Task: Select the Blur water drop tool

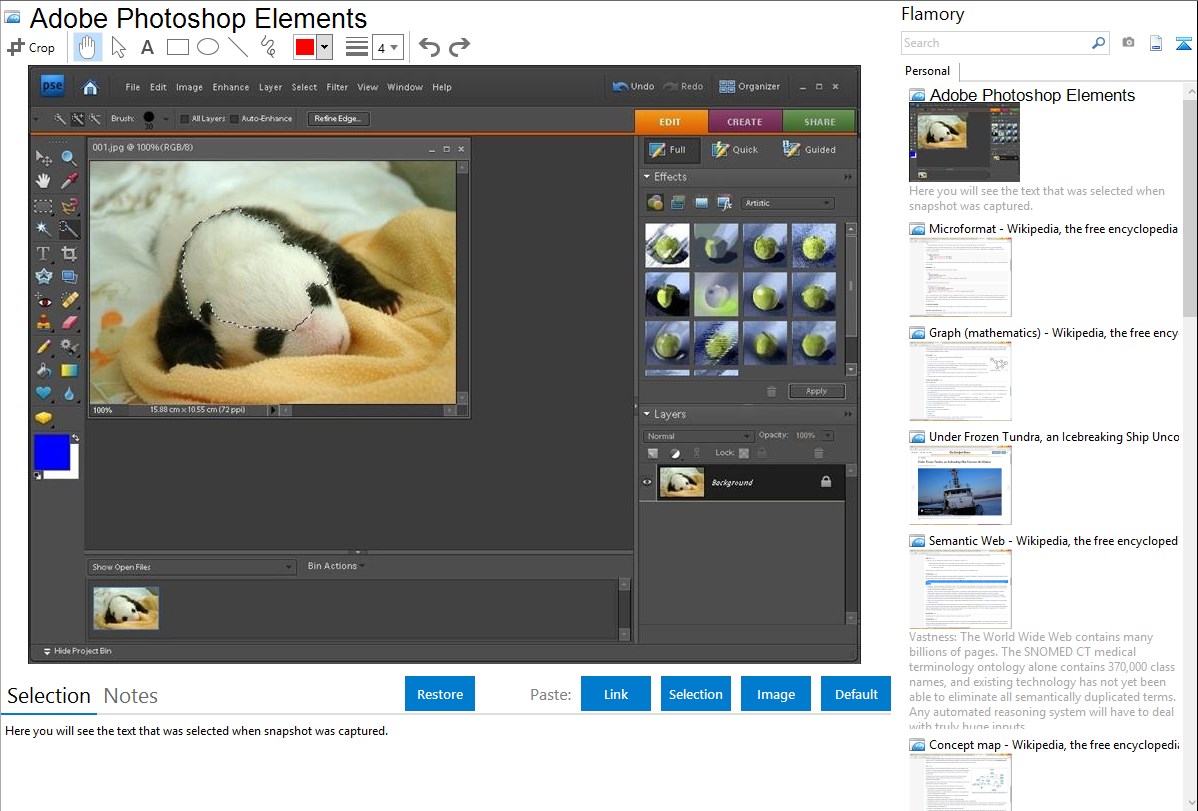Action: tap(69, 394)
